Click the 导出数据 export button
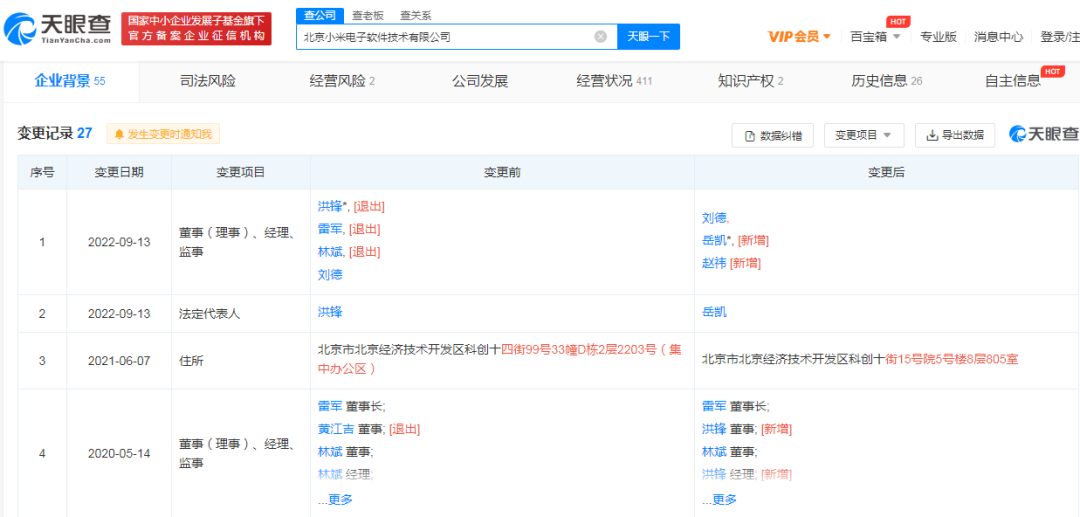1080x517 pixels. coord(955,136)
